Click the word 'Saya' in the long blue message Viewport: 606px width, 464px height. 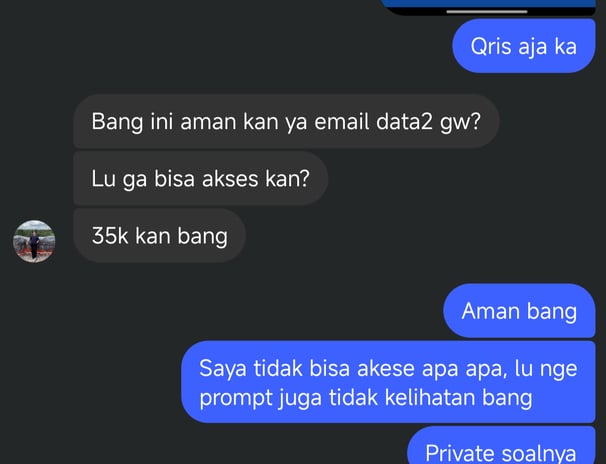(x=223, y=369)
